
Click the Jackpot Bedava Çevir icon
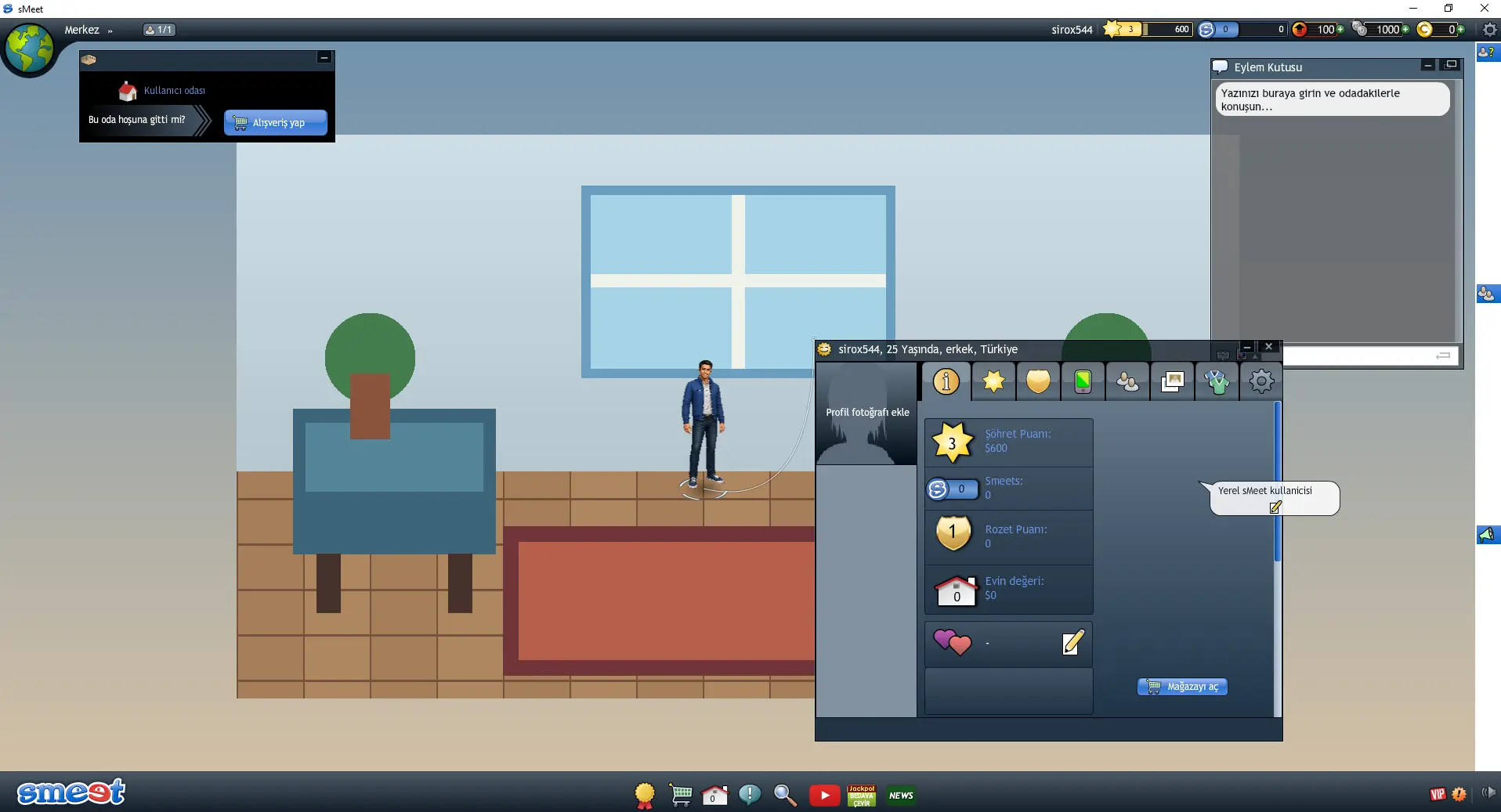point(862,796)
